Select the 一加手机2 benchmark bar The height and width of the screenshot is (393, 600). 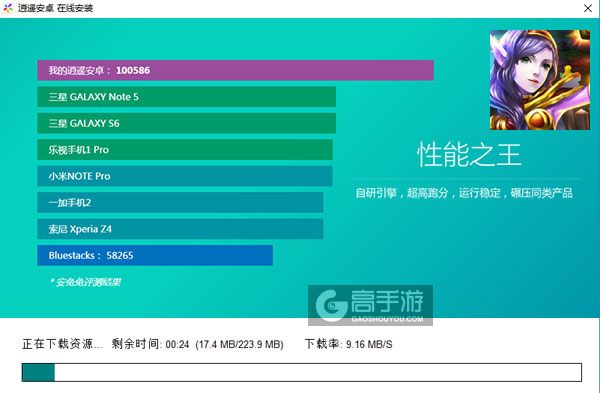click(x=180, y=202)
